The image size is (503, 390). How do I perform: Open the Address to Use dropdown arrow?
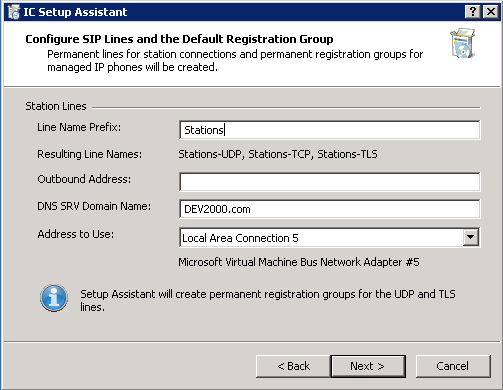[471, 237]
